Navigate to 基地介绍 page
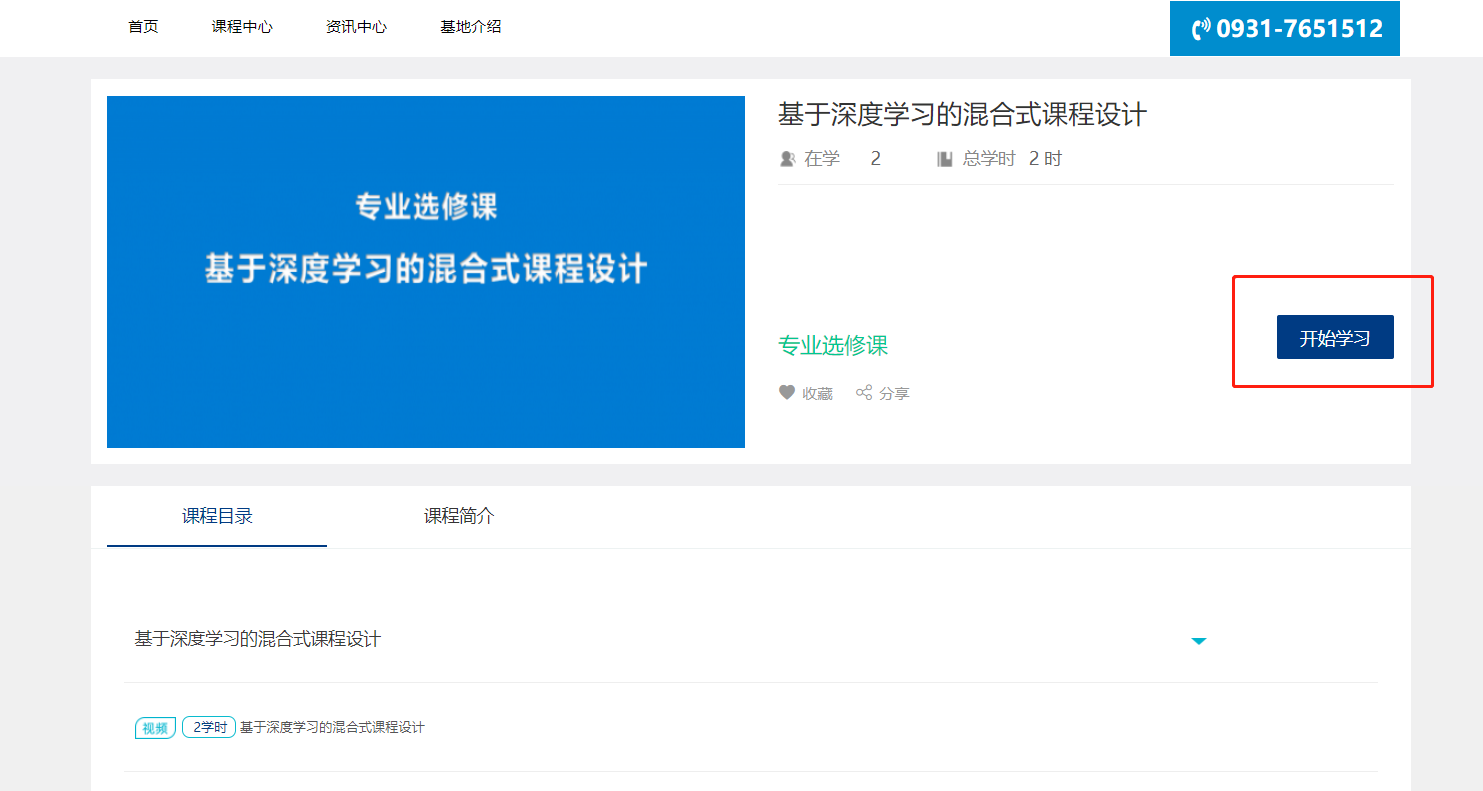Viewport: 1483px width, 791px height. click(470, 27)
